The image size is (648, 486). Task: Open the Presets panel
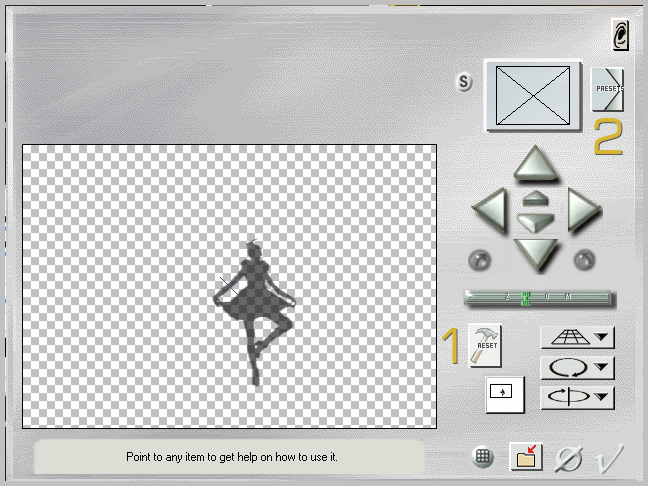tap(607, 89)
